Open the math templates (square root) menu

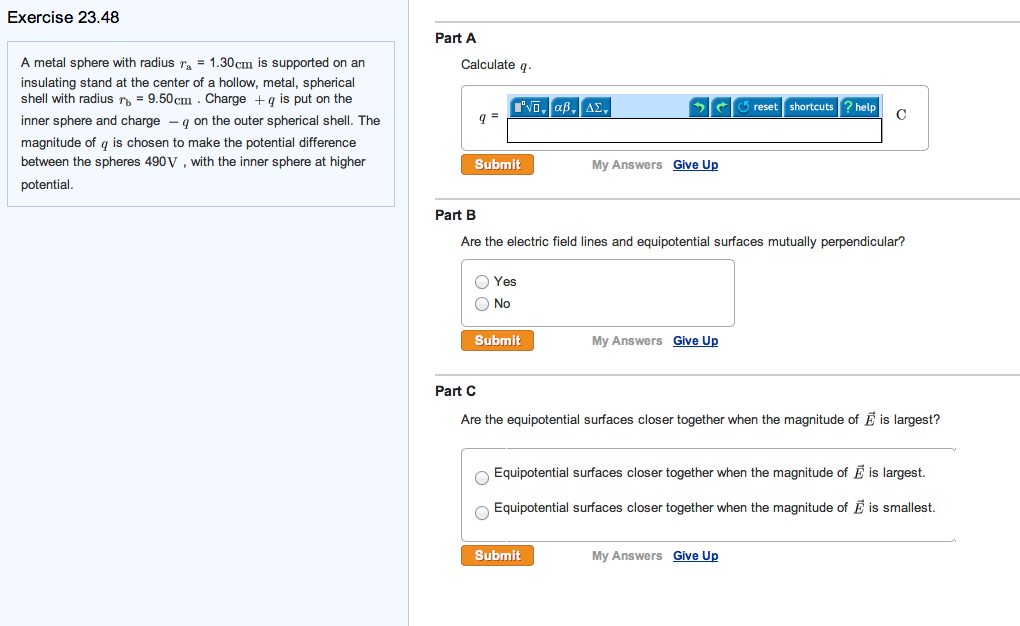coord(528,107)
